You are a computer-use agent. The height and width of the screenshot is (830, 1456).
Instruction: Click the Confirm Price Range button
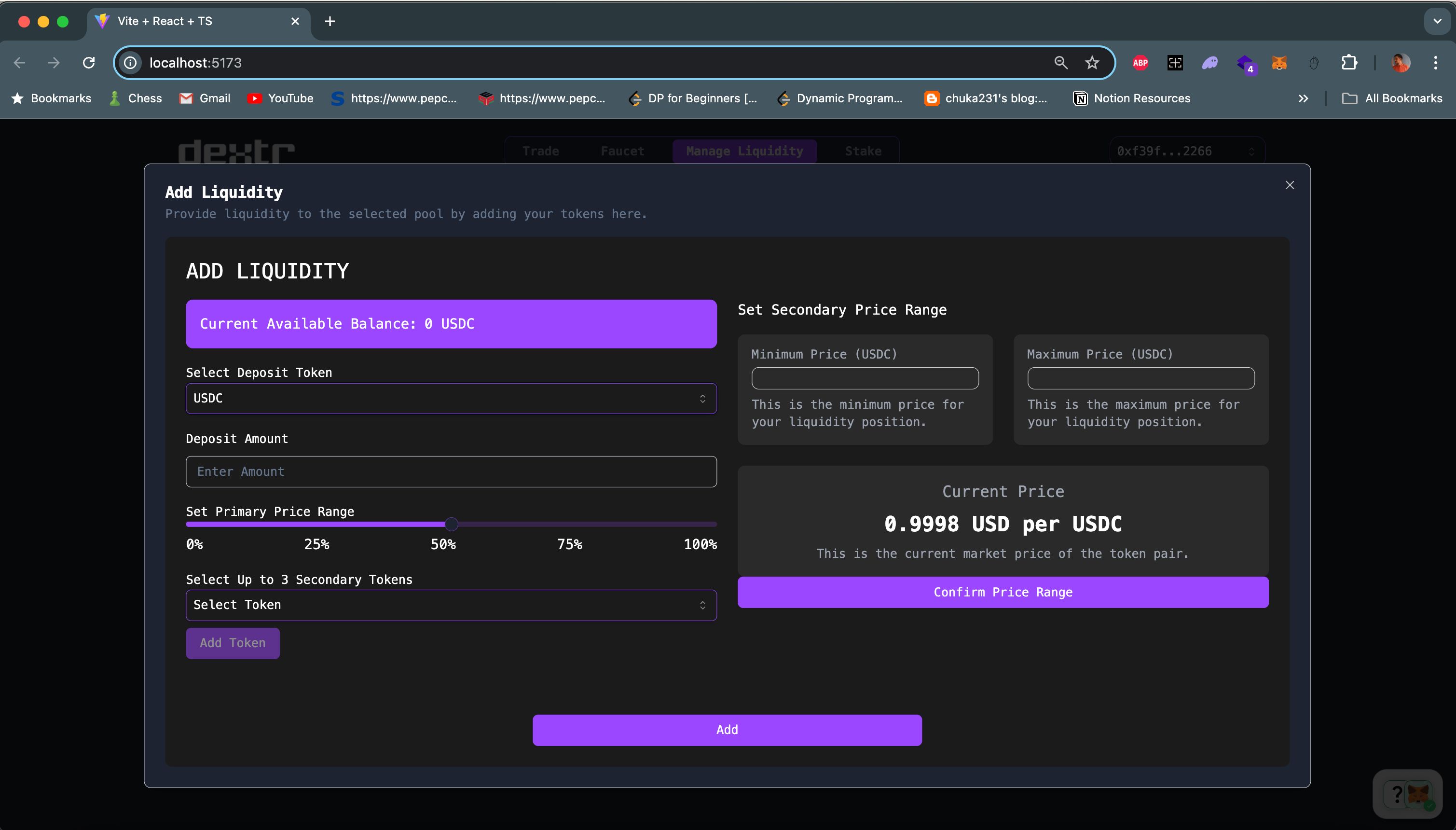point(1003,591)
